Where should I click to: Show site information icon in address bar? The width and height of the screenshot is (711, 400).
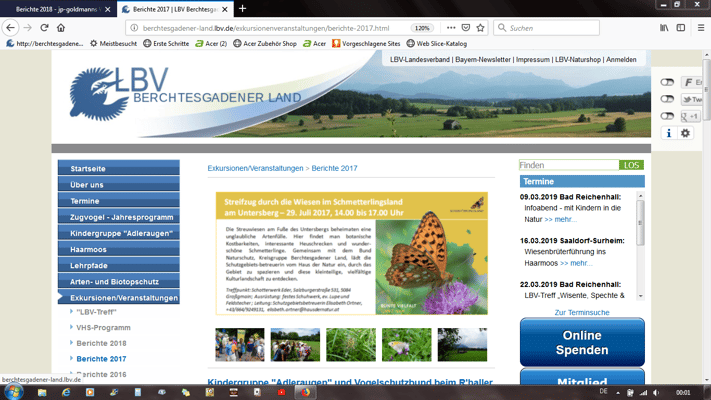134,28
